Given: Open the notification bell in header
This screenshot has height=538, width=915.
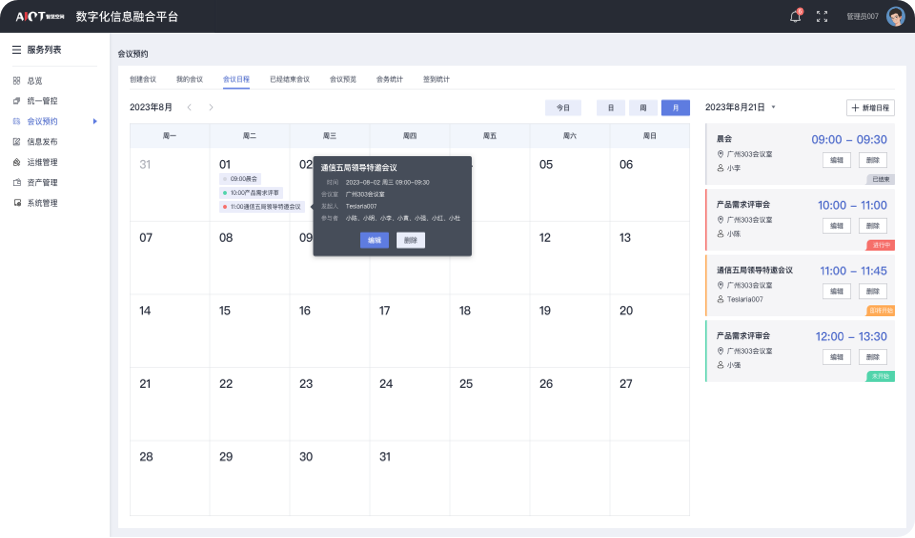Looking at the screenshot, I should [x=795, y=16].
